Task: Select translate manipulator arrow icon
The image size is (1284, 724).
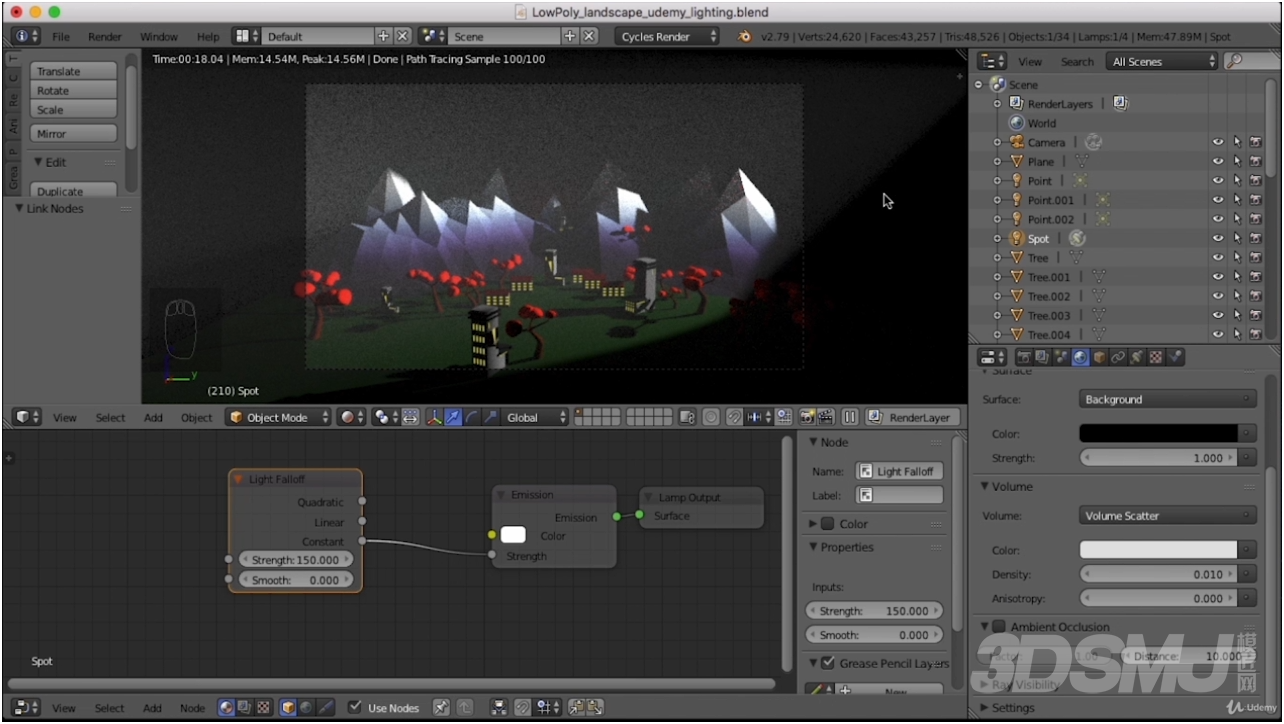Action: click(x=452, y=418)
